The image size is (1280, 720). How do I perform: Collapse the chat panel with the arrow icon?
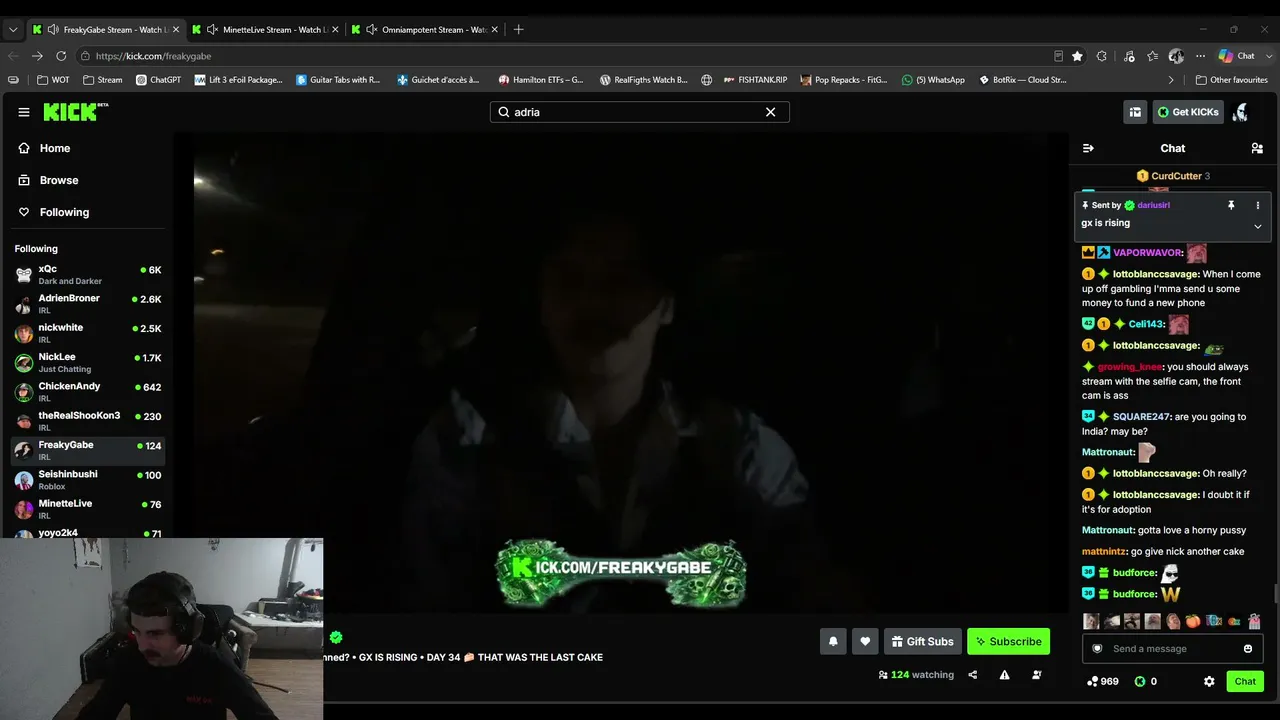pyautogui.click(x=1088, y=148)
